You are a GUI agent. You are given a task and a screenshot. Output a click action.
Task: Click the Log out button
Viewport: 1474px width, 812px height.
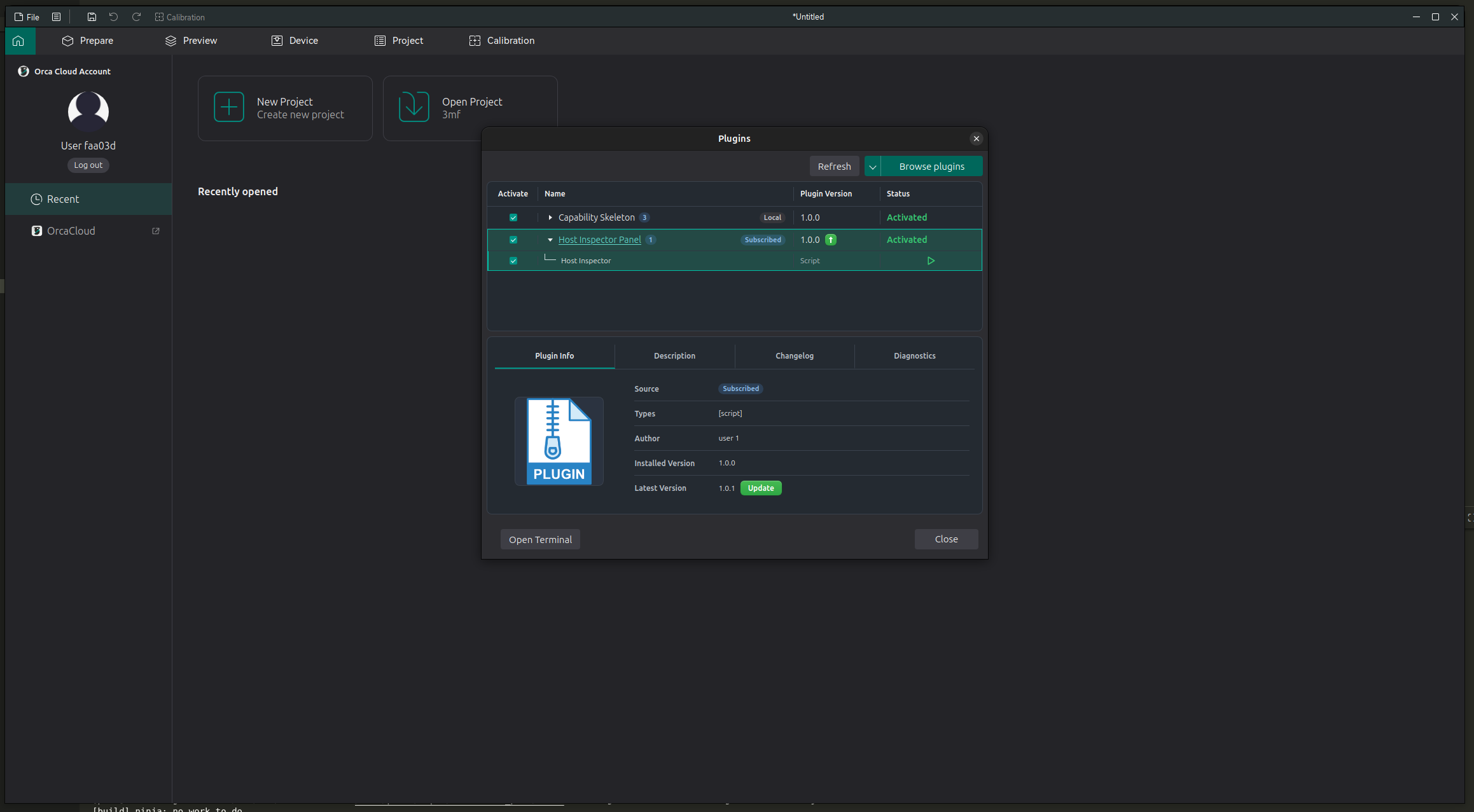(x=88, y=165)
